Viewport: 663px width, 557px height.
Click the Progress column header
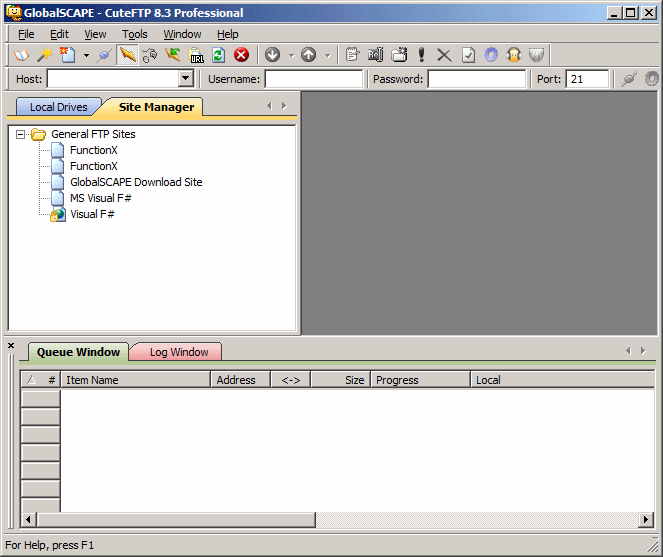point(421,380)
